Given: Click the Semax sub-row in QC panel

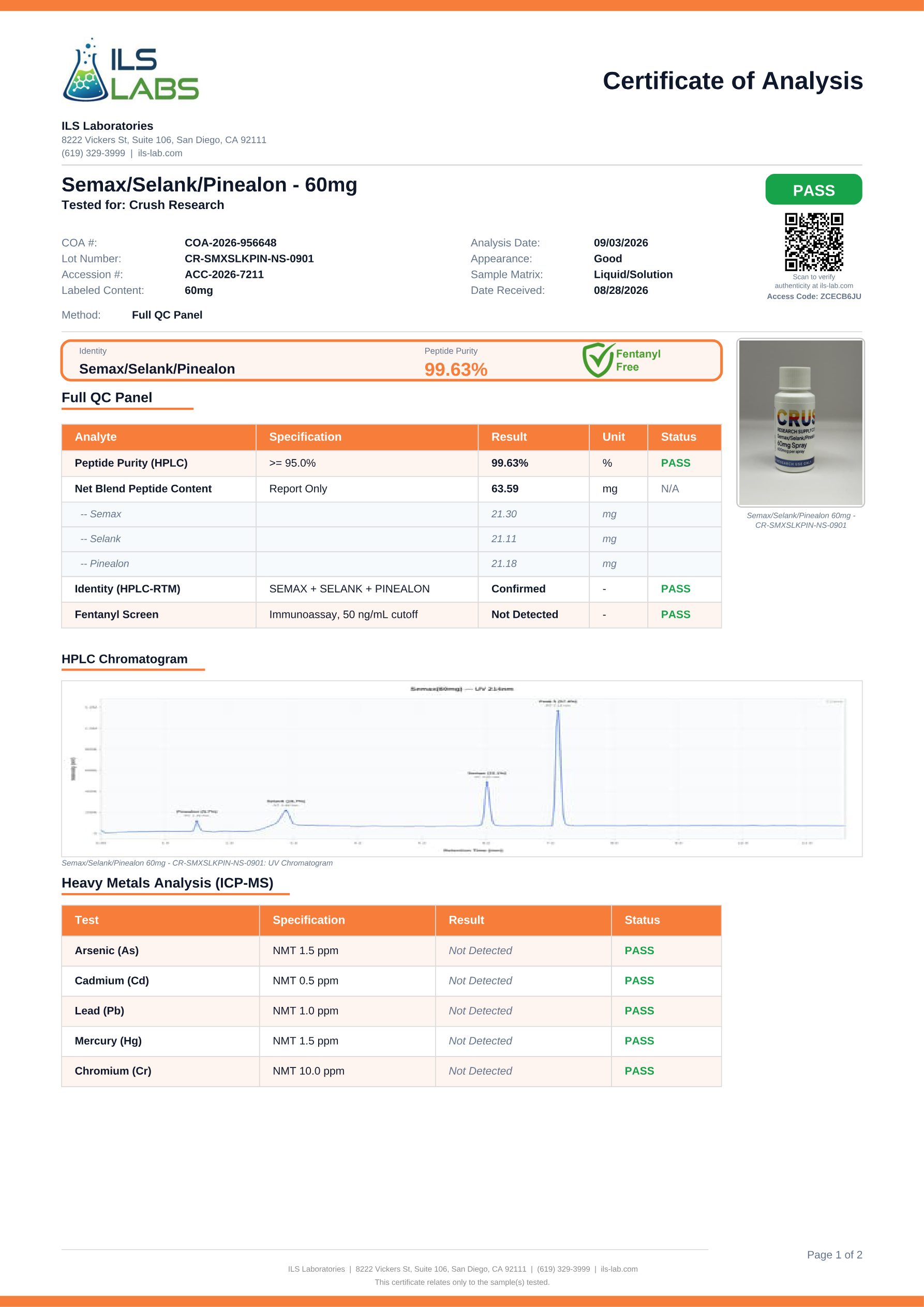Looking at the screenshot, I should click(392, 514).
